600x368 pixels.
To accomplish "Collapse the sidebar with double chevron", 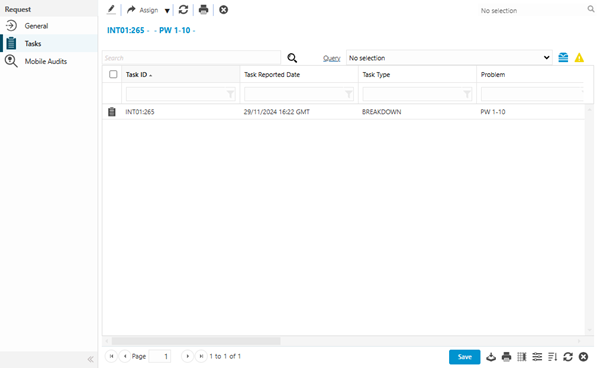I will (x=90, y=359).
